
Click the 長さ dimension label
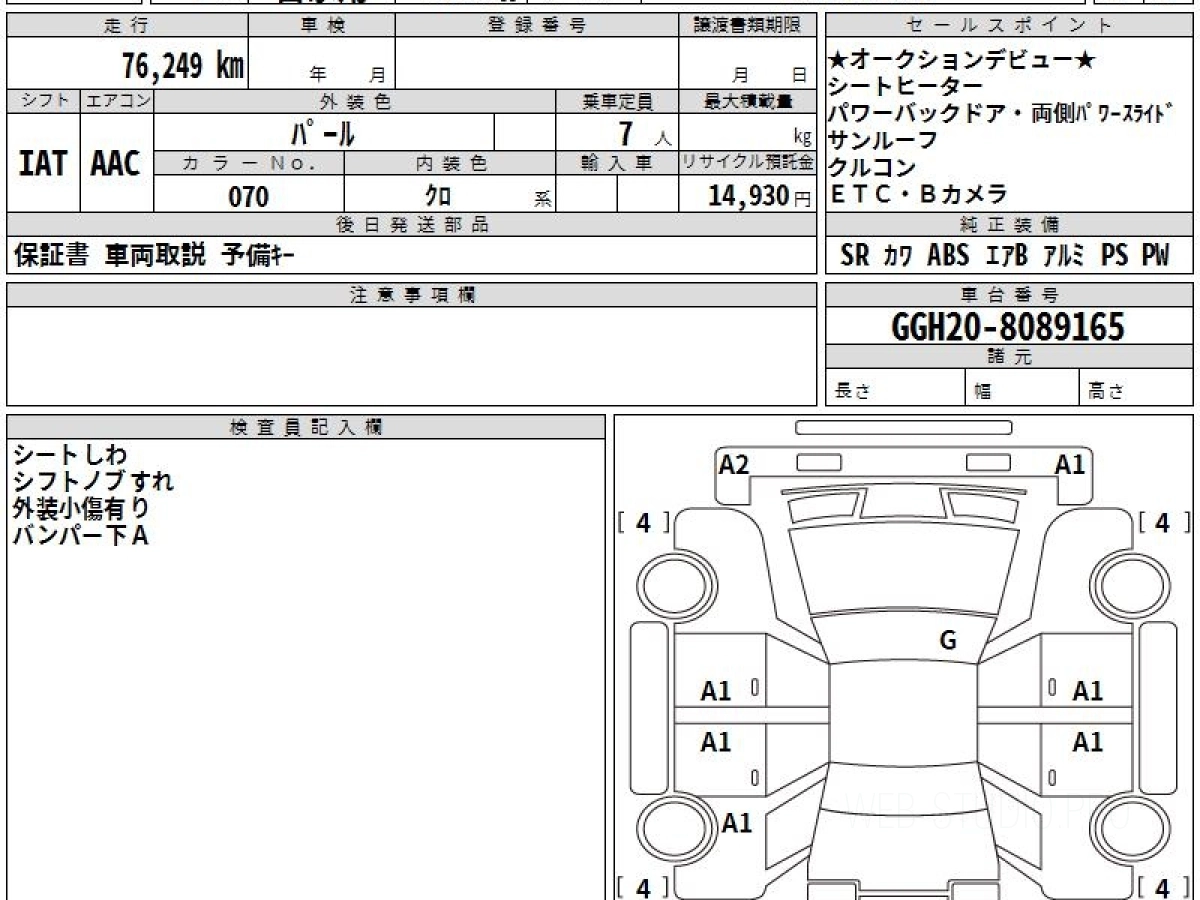(853, 392)
